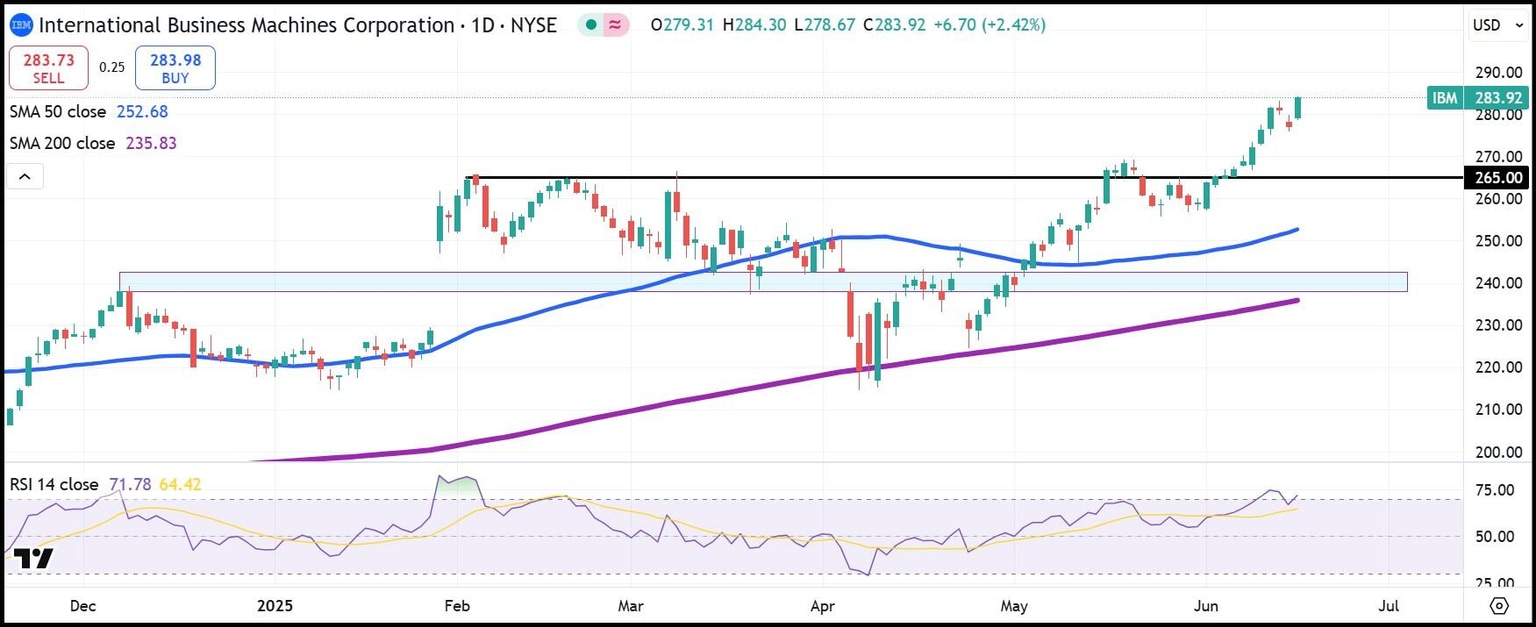Open the market status green dot indicator
The image size is (1536, 627).
[589, 25]
